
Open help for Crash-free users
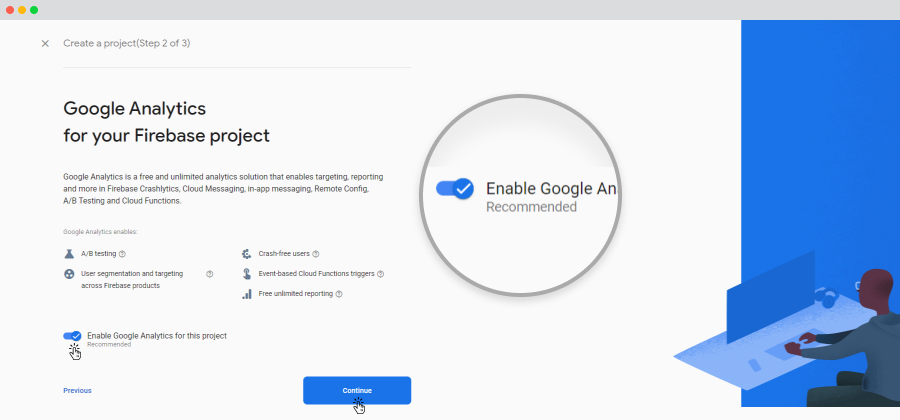(316, 254)
